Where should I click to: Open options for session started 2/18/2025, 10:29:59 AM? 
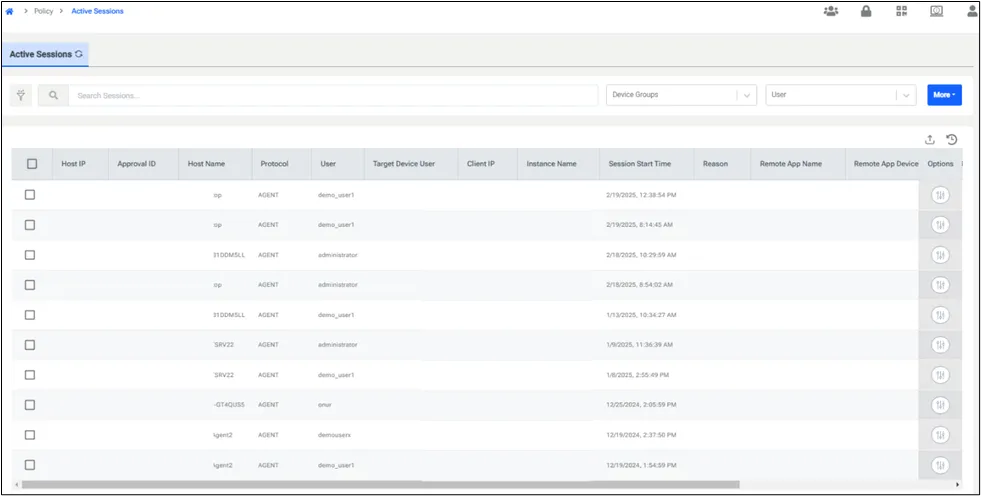coord(940,255)
